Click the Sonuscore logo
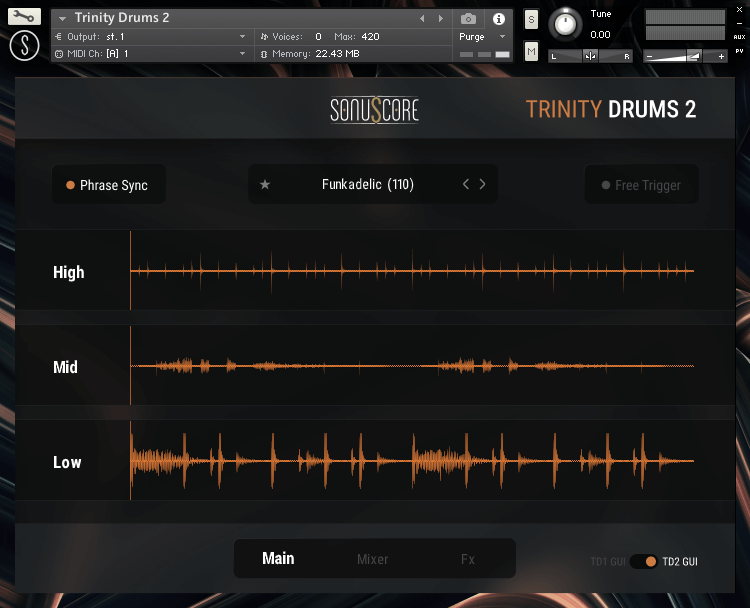The width and height of the screenshot is (750, 608). (x=374, y=110)
